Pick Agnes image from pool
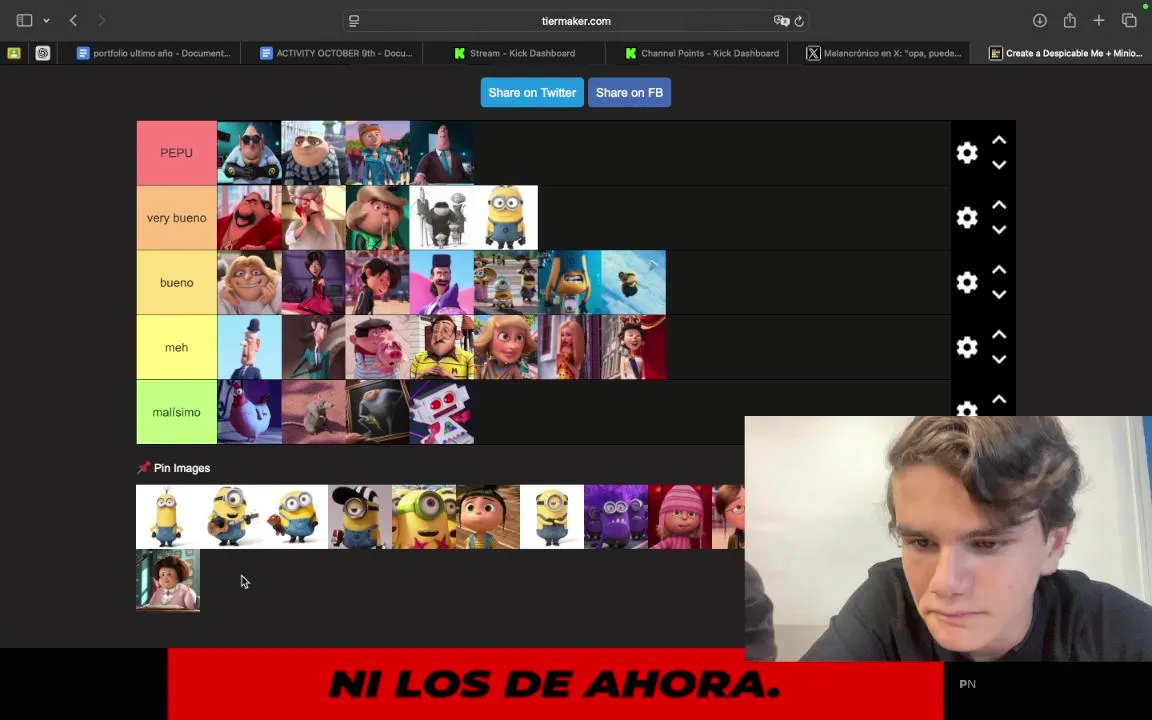Screen dimensions: 1152x720 click(x=488, y=516)
